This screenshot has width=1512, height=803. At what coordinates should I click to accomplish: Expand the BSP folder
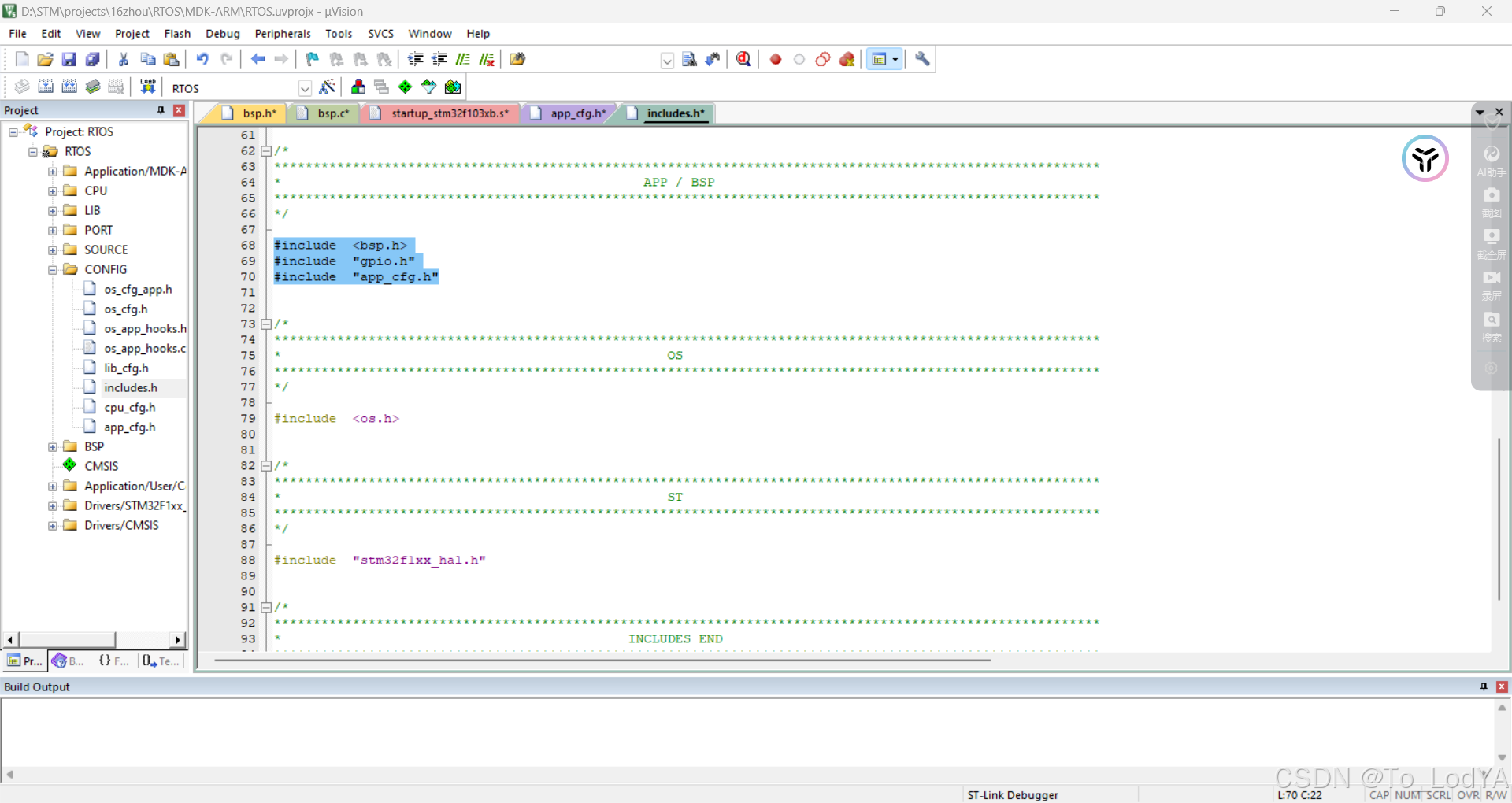[x=53, y=447]
